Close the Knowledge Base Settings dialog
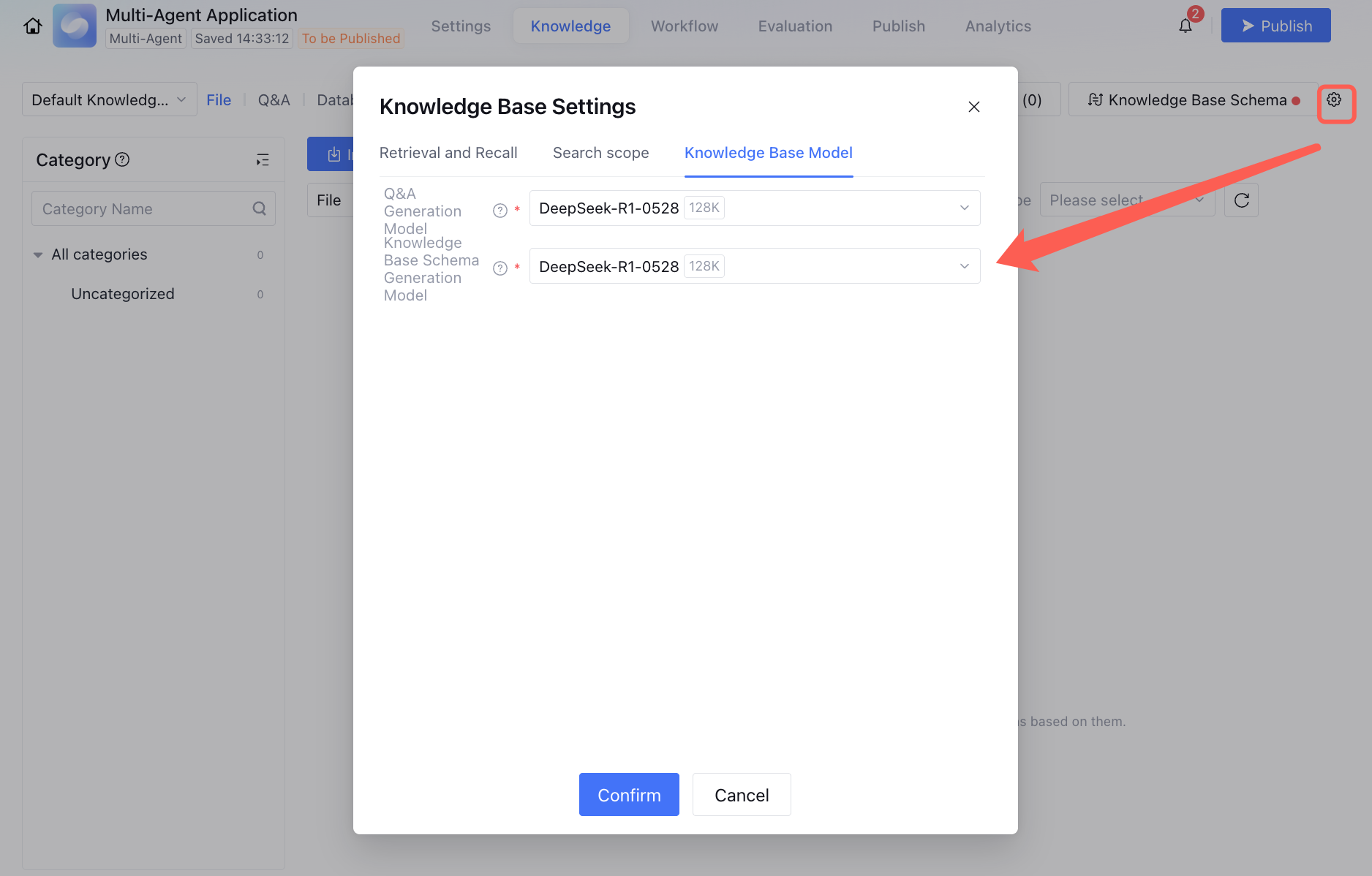Screen dimensions: 1372x876 pos(974,107)
